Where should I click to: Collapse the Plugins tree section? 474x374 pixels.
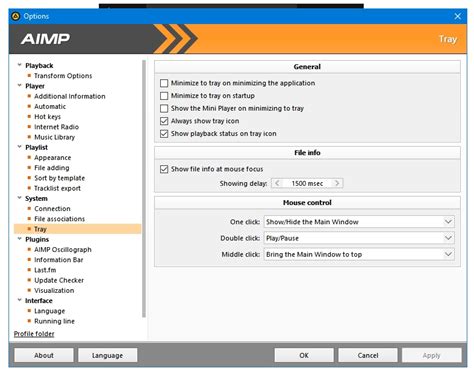(19, 239)
